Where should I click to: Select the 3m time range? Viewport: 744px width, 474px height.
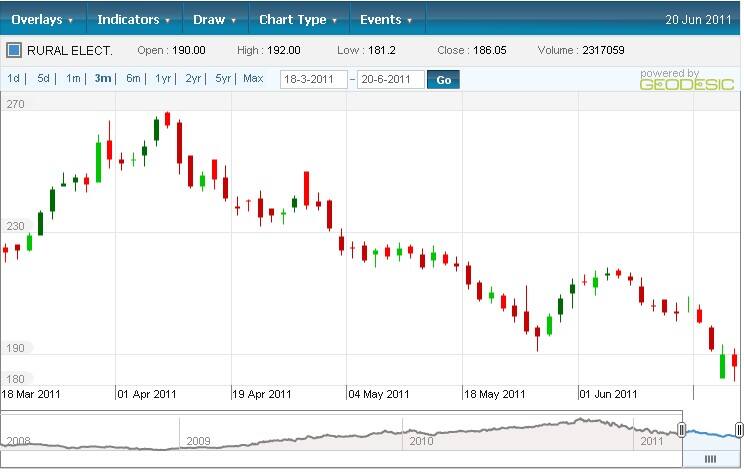point(103,78)
